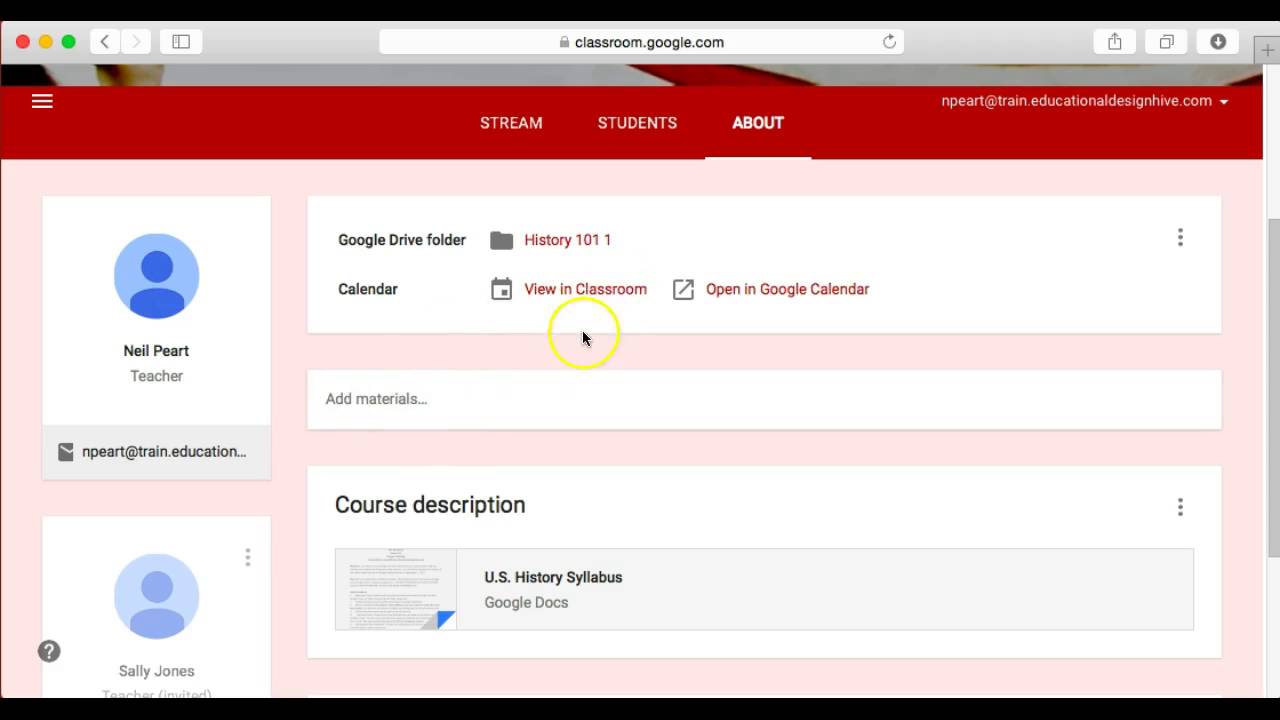Open the Safari share button
The image size is (1280, 720).
[1115, 42]
